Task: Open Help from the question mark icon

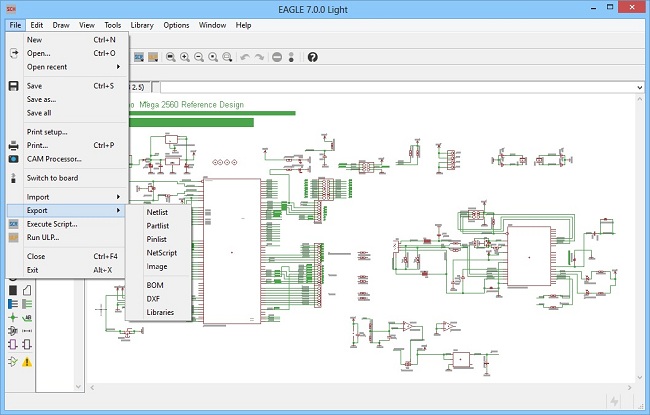Action: coord(313,57)
